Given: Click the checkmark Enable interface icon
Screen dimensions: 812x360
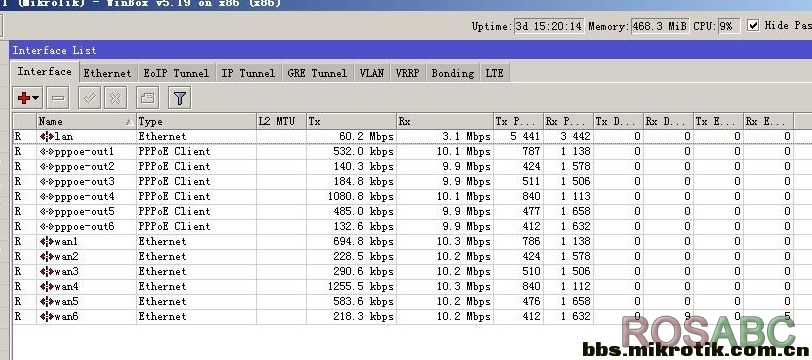Looking at the screenshot, I should coord(89,98).
